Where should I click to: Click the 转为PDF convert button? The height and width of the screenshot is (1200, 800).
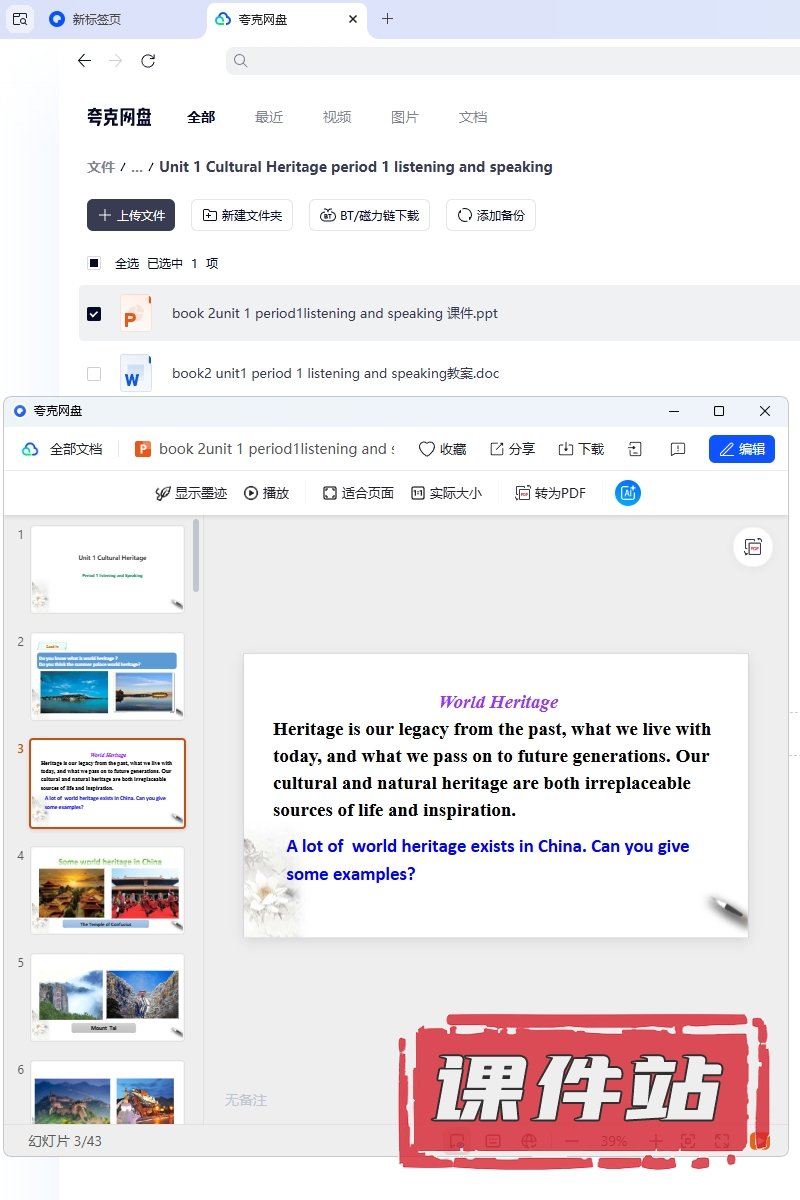tap(550, 493)
